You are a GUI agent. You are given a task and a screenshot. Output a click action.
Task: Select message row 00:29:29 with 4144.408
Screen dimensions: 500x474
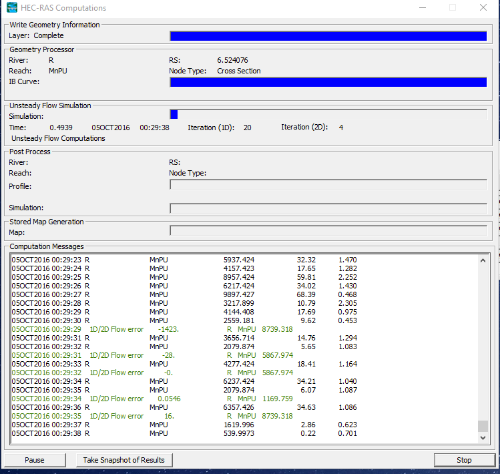pos(184,312)
